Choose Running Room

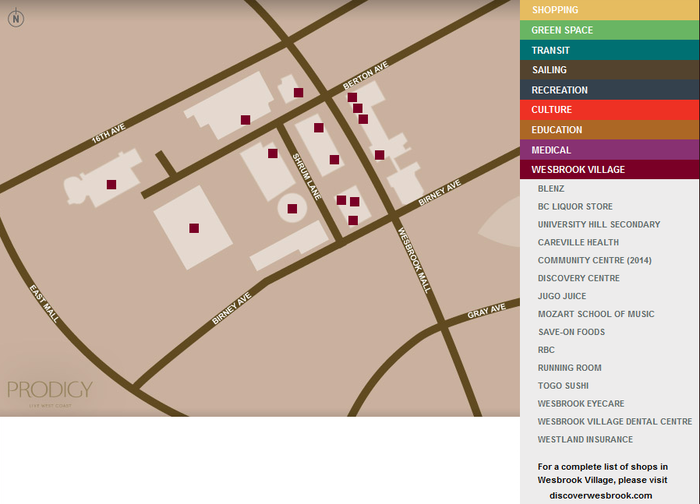[569, 367]
